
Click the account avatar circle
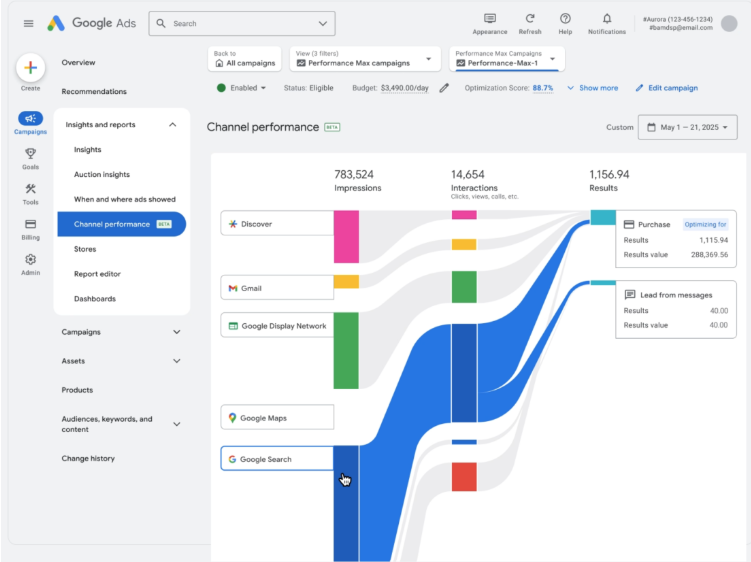729,23
